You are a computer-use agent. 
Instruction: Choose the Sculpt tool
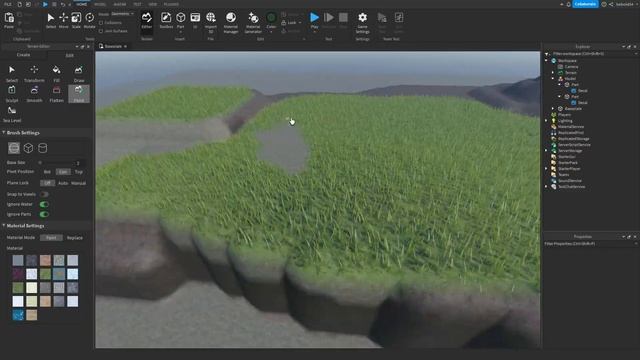12,94
